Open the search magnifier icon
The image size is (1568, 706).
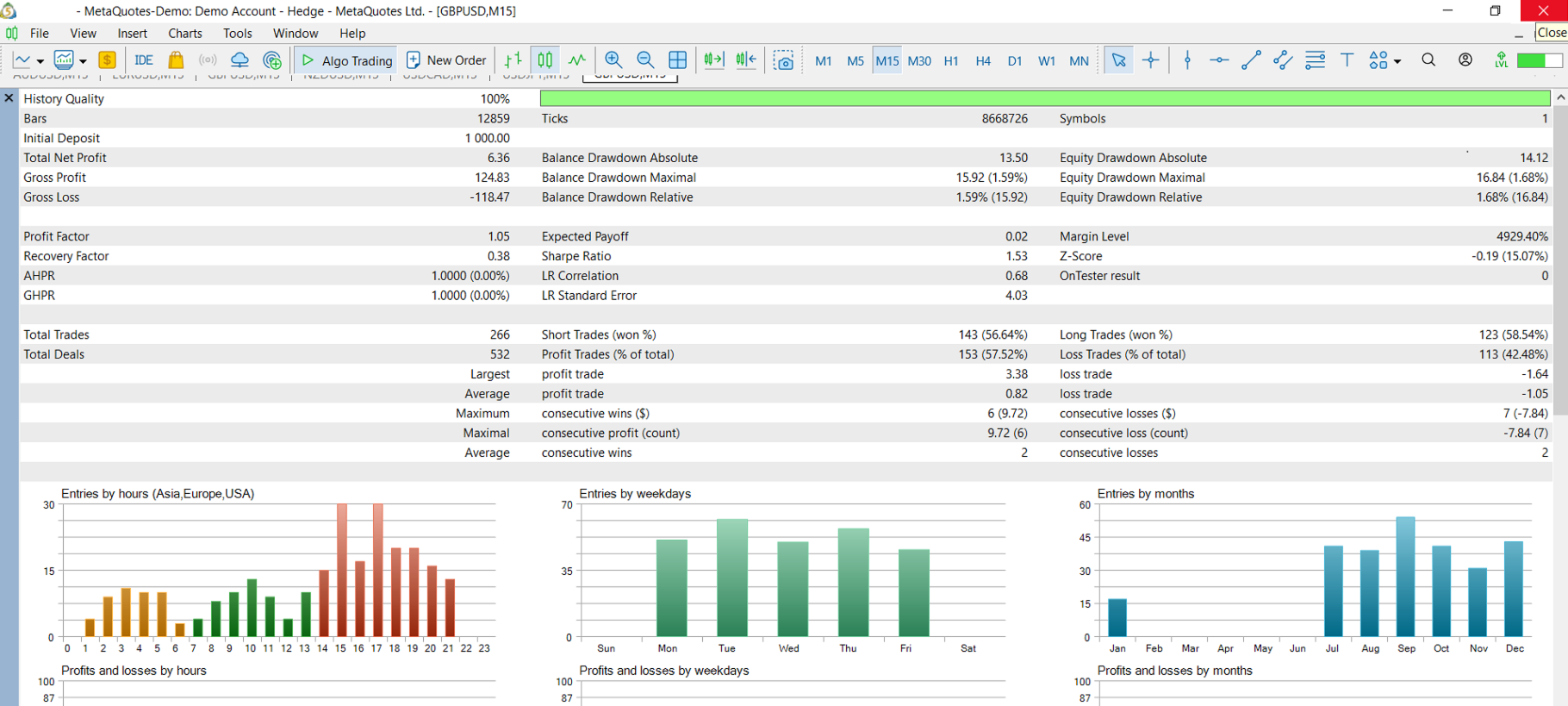[1428, 60]
